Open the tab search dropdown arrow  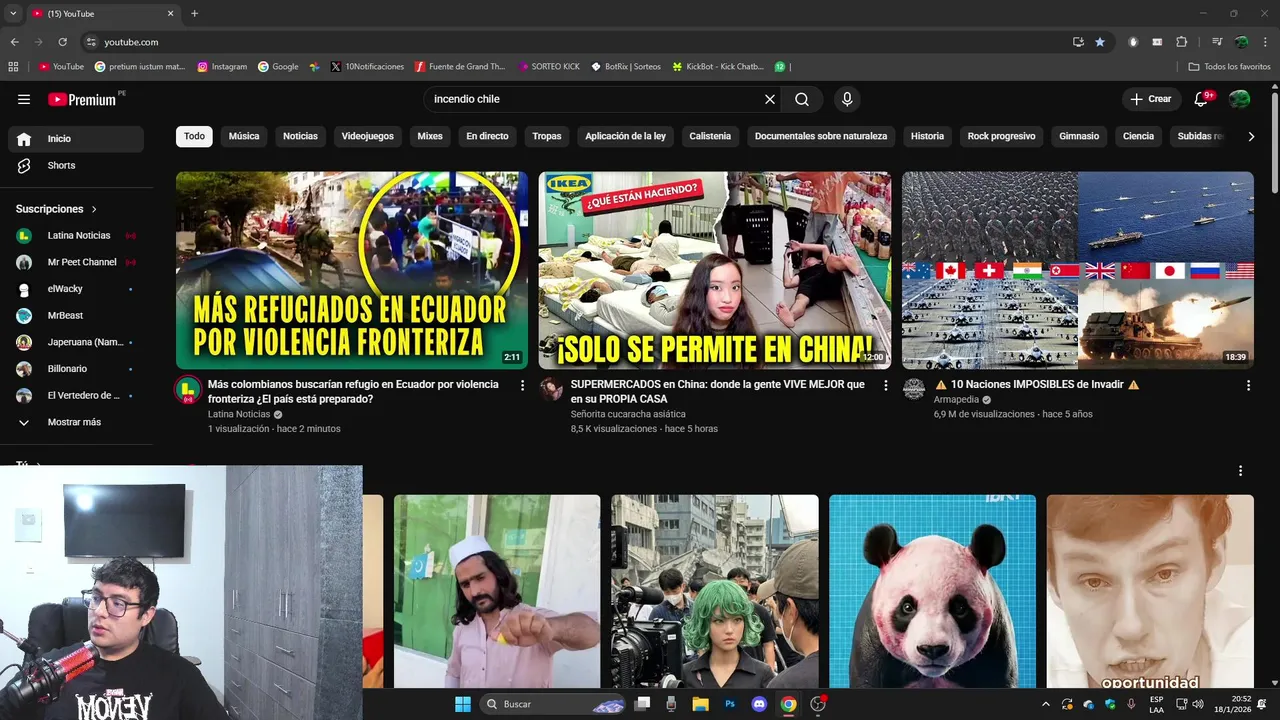click(x=13, y=13)
